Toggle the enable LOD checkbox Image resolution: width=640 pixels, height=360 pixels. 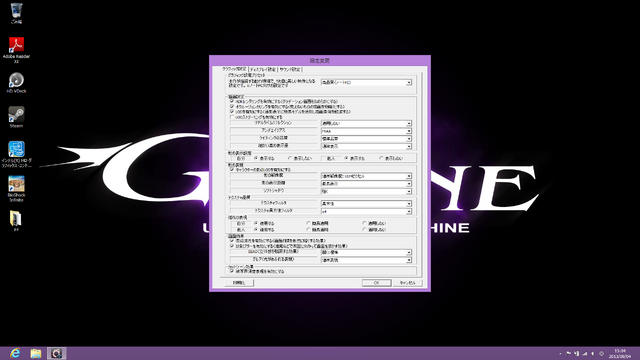(x=232, y=111)
